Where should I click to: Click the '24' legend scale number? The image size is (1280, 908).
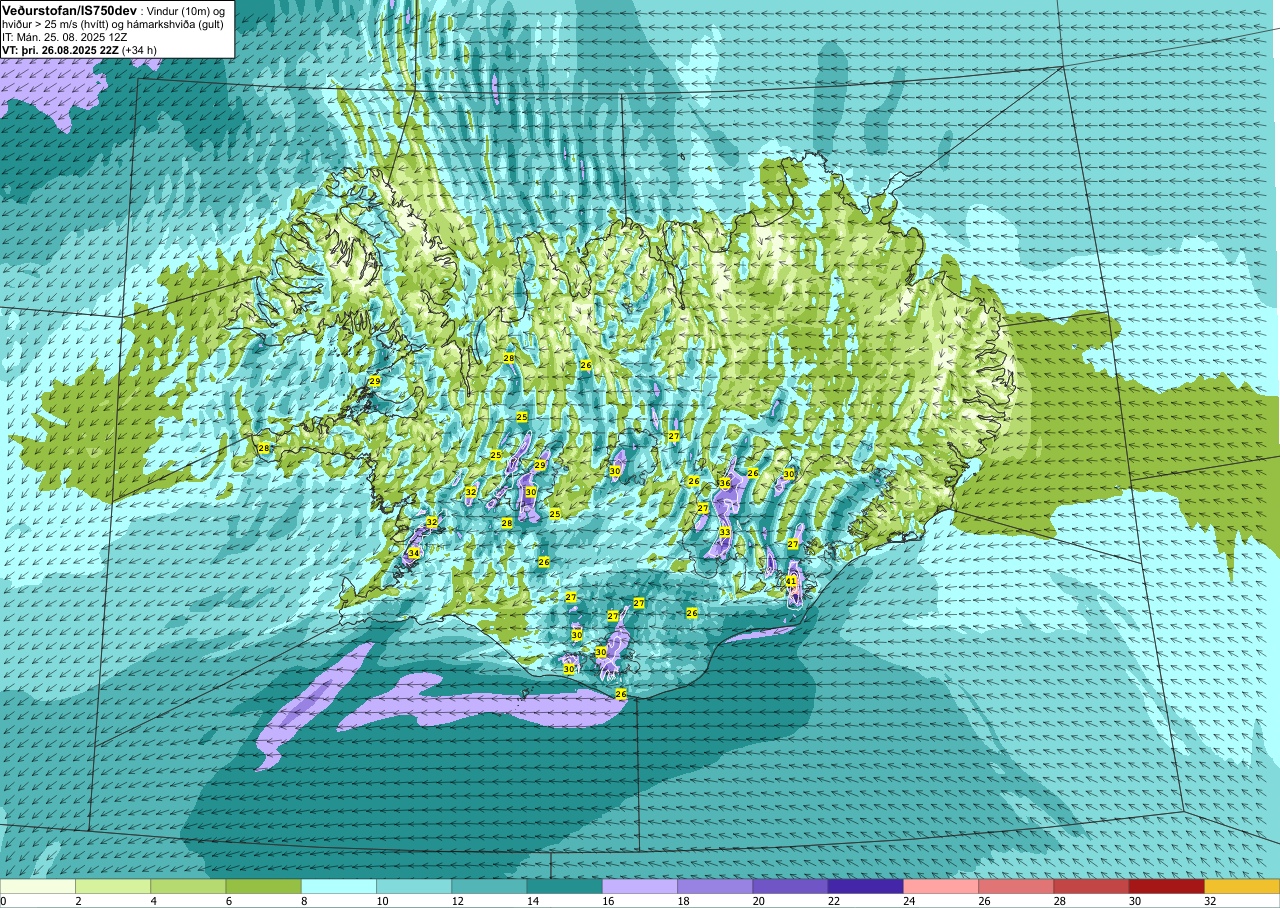coord(909,901)
